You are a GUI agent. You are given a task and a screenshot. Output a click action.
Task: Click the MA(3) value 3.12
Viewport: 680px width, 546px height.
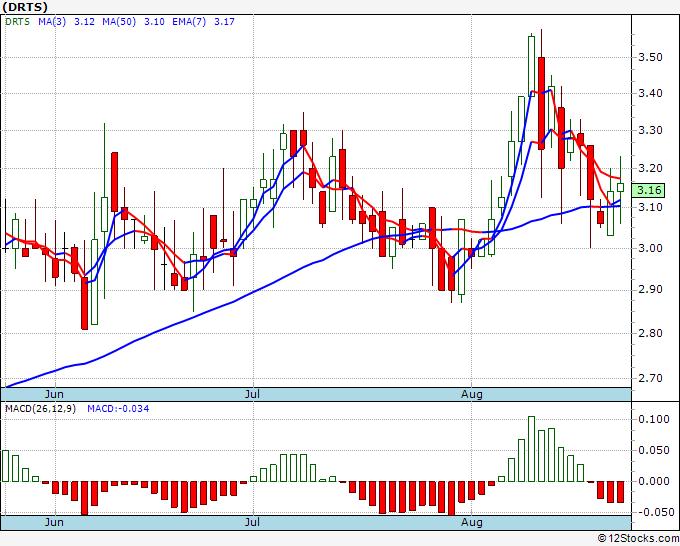pos(84,22)
